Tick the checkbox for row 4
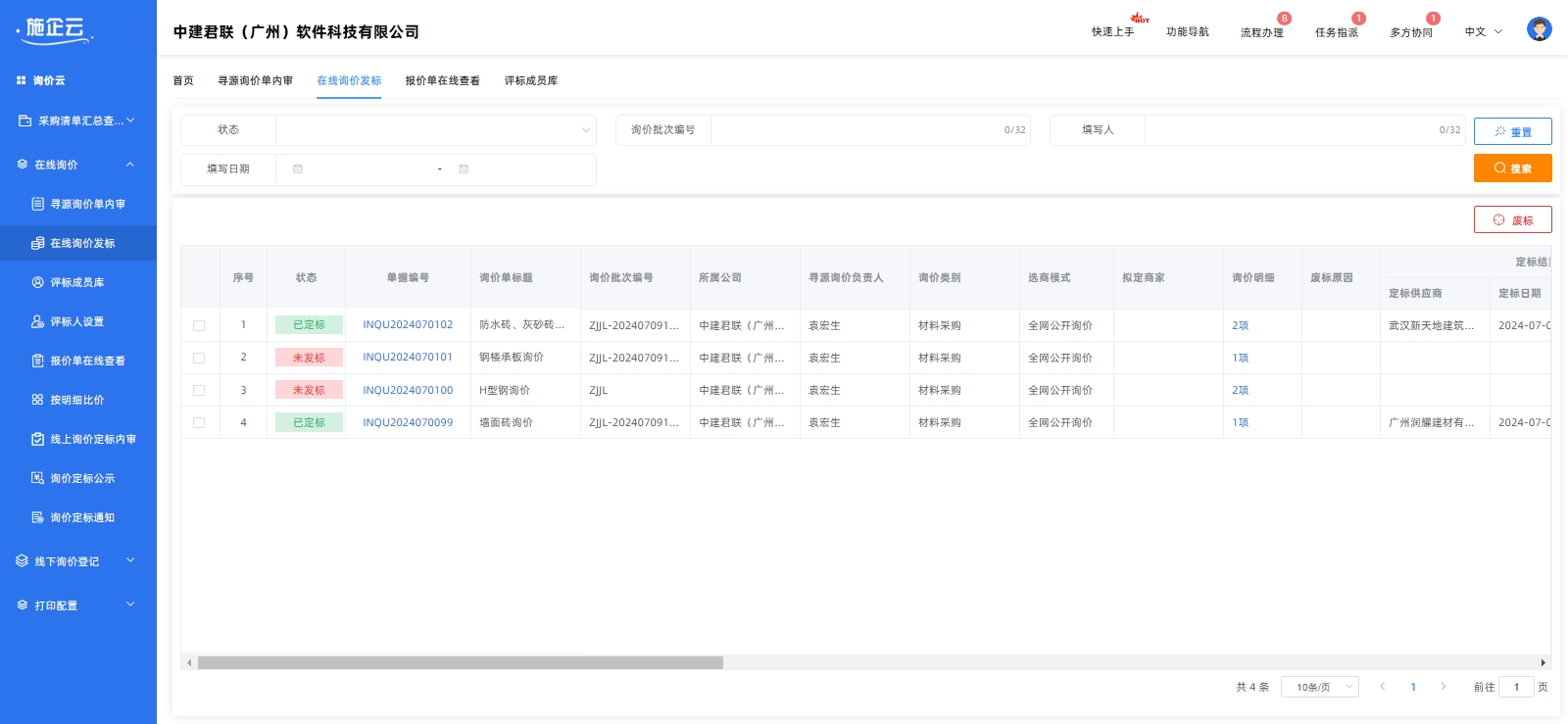The width and height of the screenshot is (1568, 724). click(199, 422)
